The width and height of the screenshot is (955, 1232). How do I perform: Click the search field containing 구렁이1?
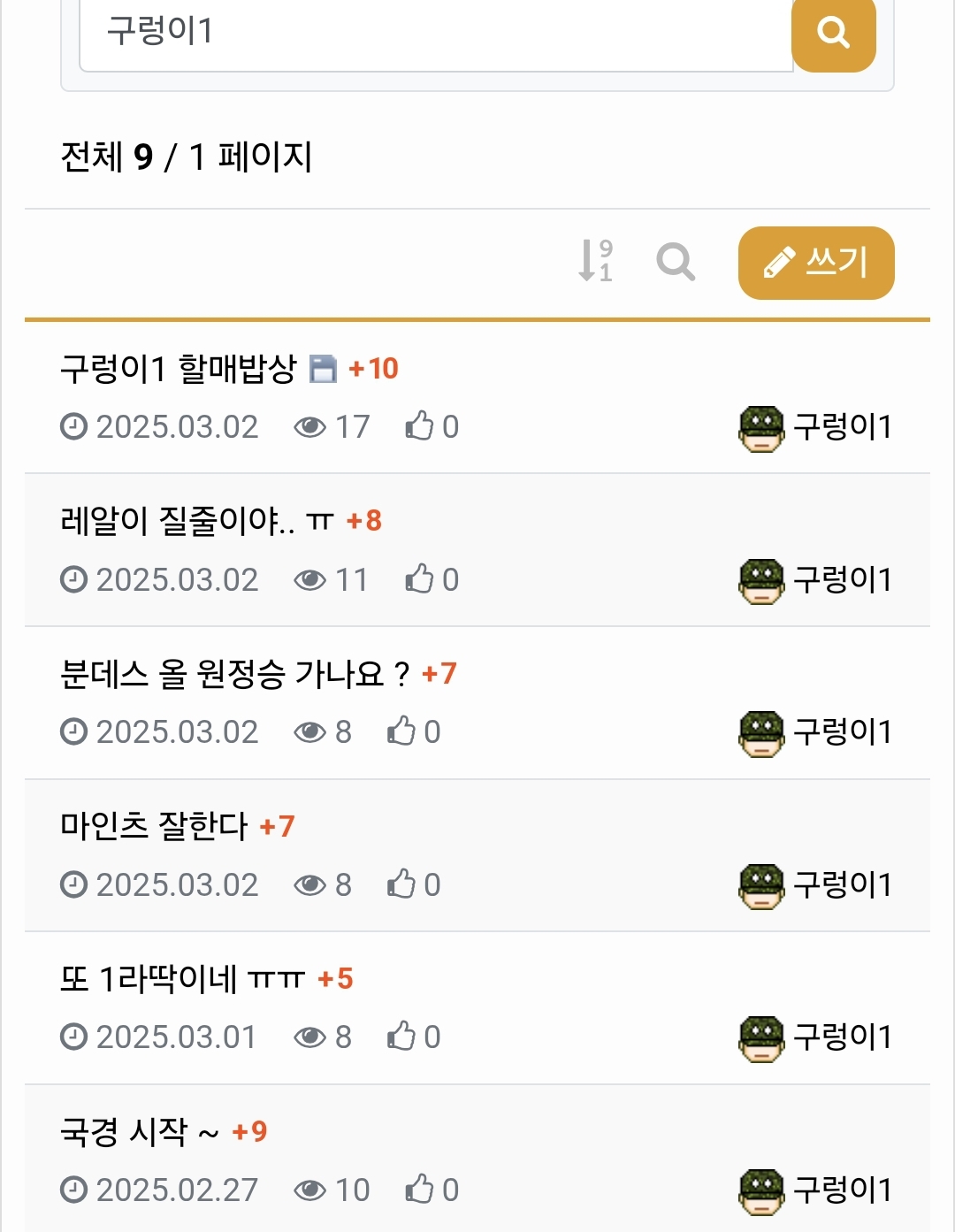coord(435,34)
